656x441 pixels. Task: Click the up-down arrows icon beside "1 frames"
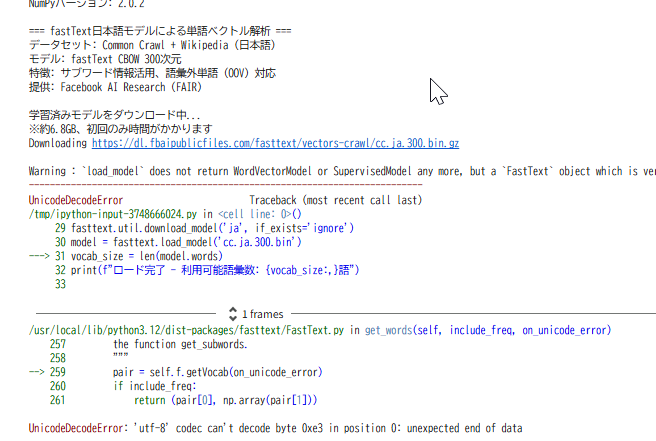pyautogui.click(x=233, y=313)
